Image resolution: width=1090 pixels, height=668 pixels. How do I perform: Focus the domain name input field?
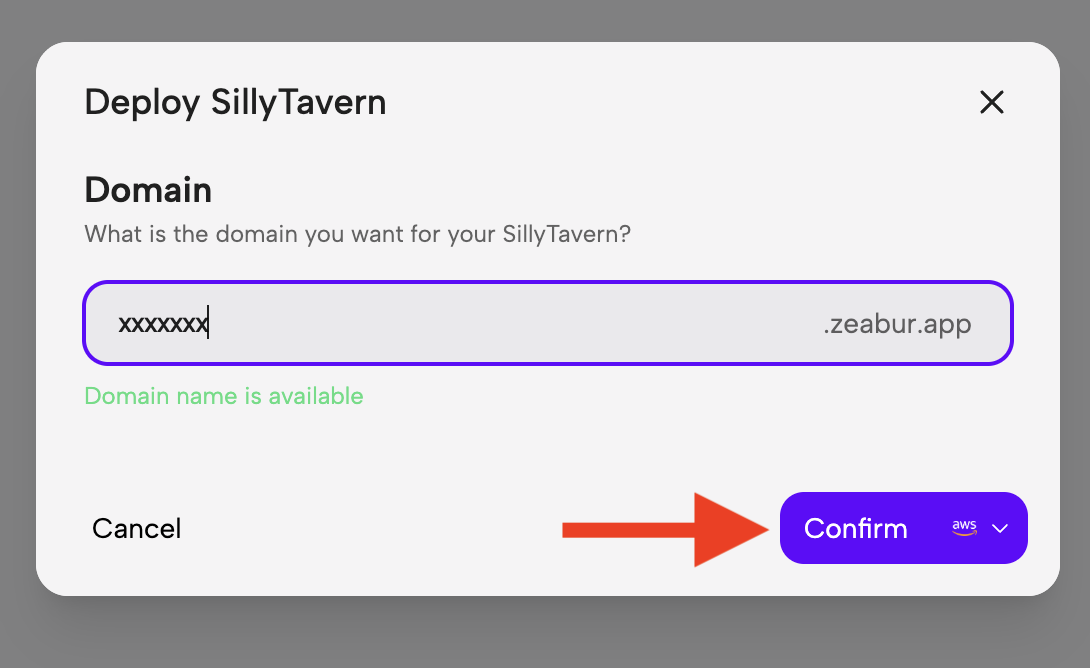pyautogui.click(x=500, y=324)
